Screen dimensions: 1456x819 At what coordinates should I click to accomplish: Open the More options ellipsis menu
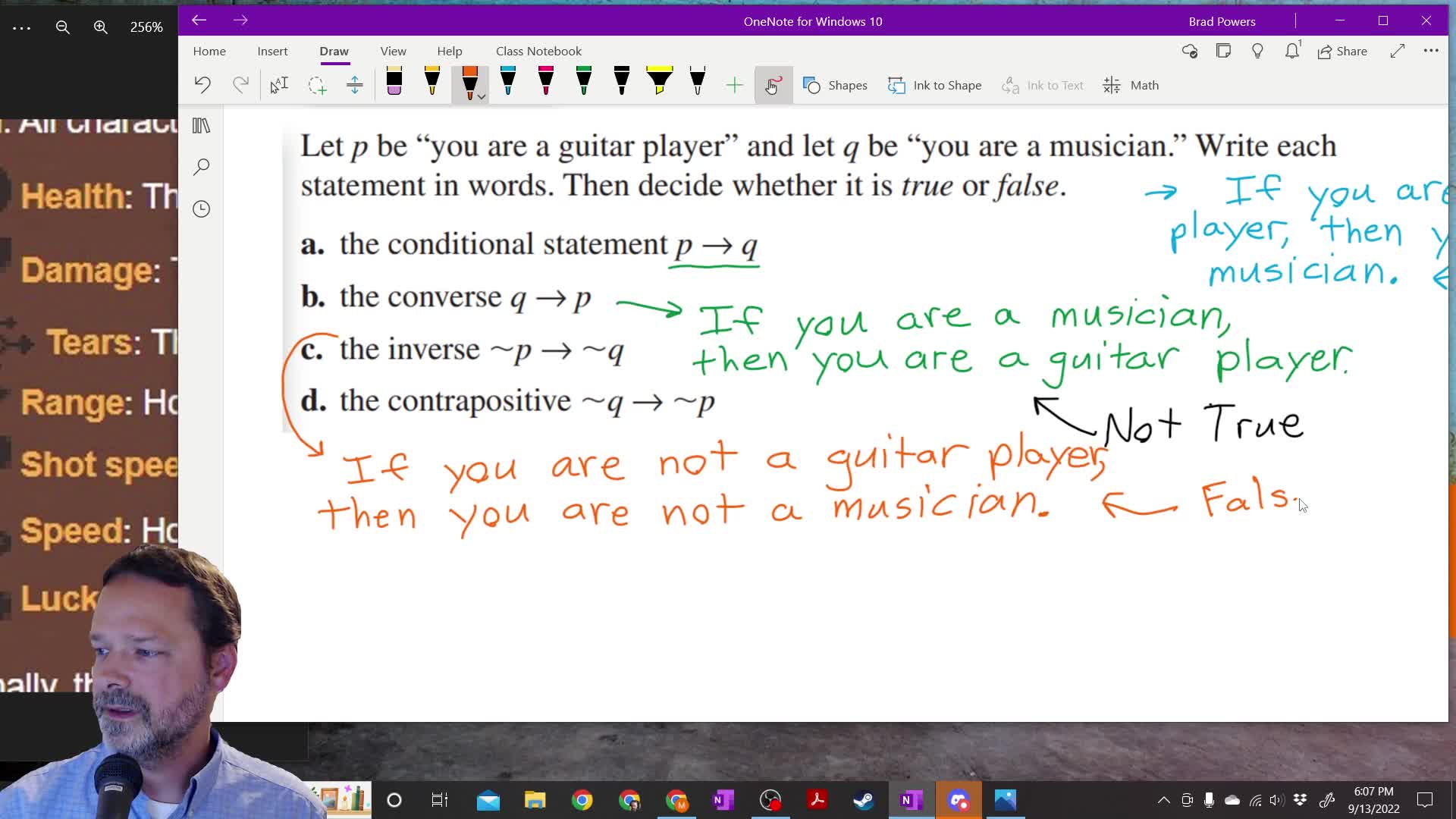click(x=1432, y=51)
